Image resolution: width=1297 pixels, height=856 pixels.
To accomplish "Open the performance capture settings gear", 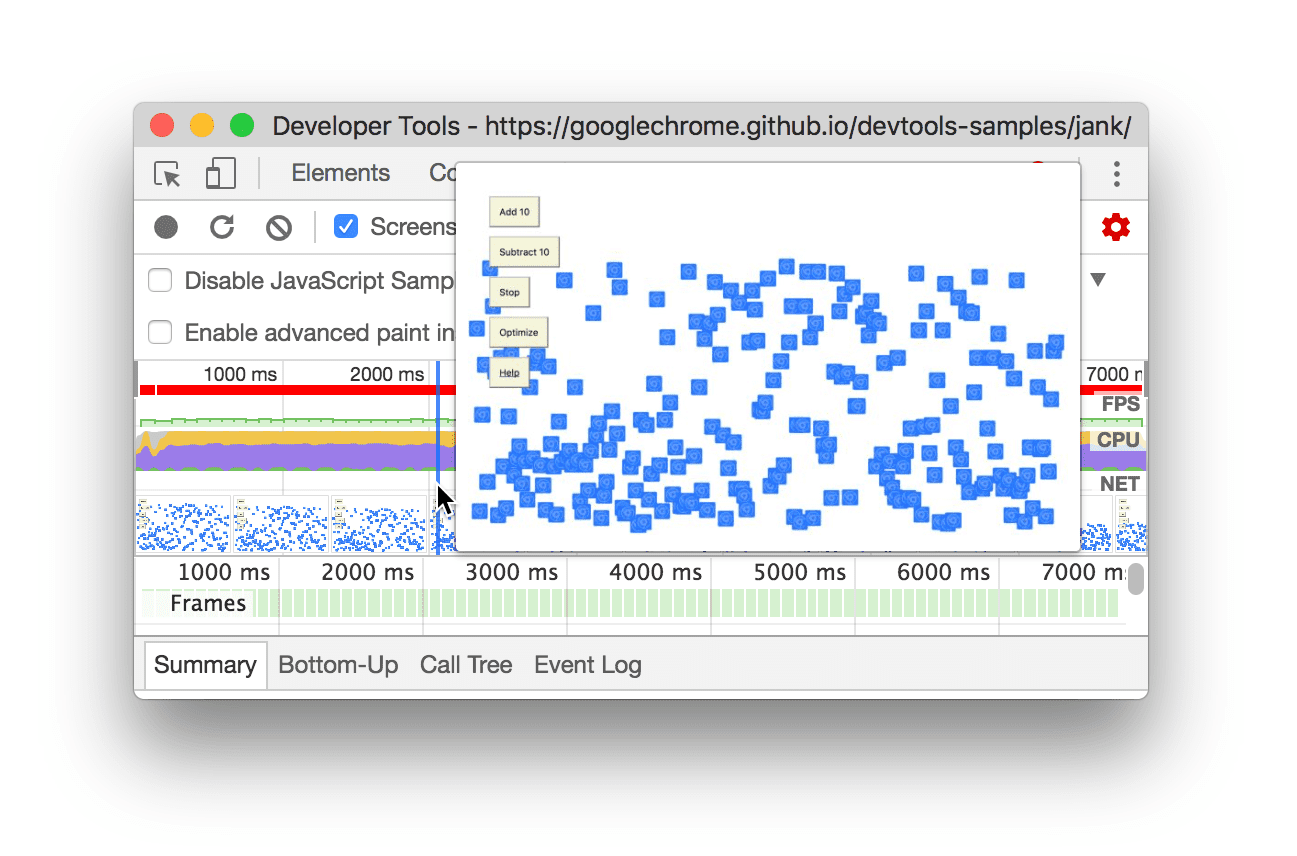I will (1117, 227).
